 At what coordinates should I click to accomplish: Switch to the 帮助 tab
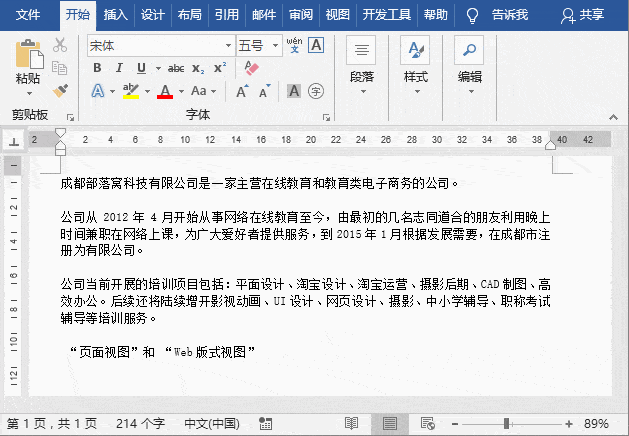click(436, 15)
